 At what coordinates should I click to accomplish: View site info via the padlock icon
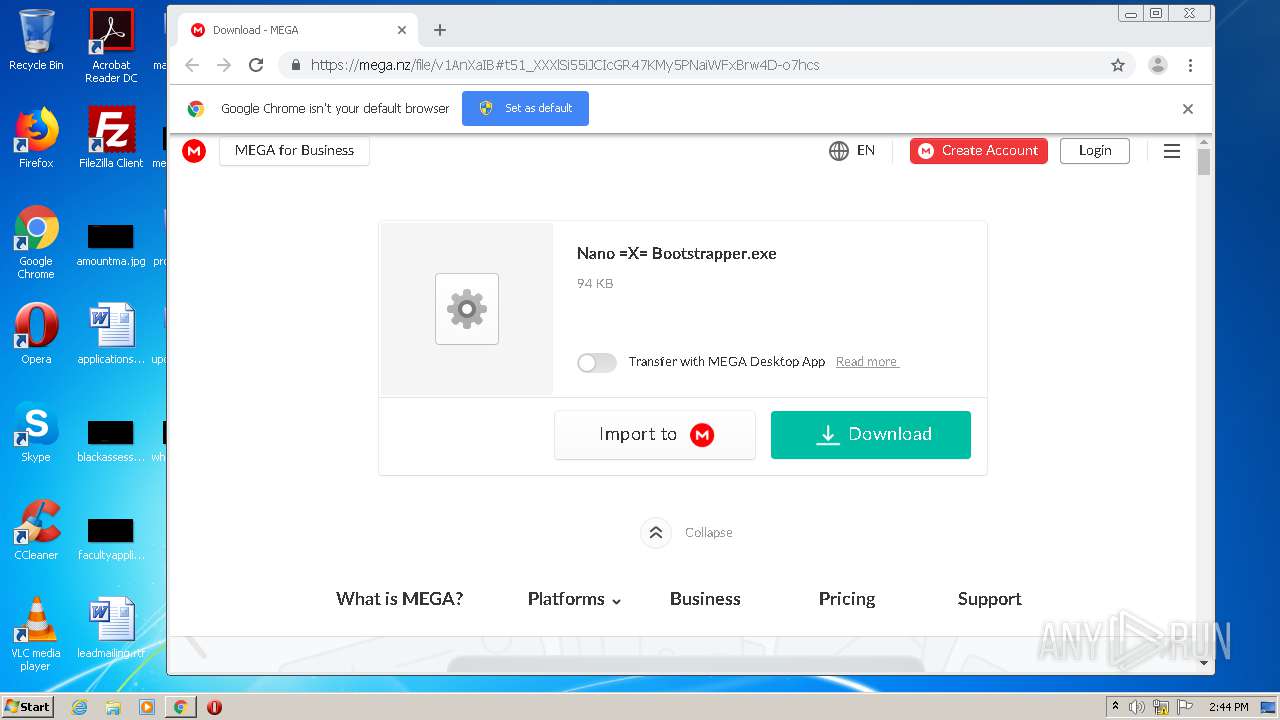[x=295, y=65]
